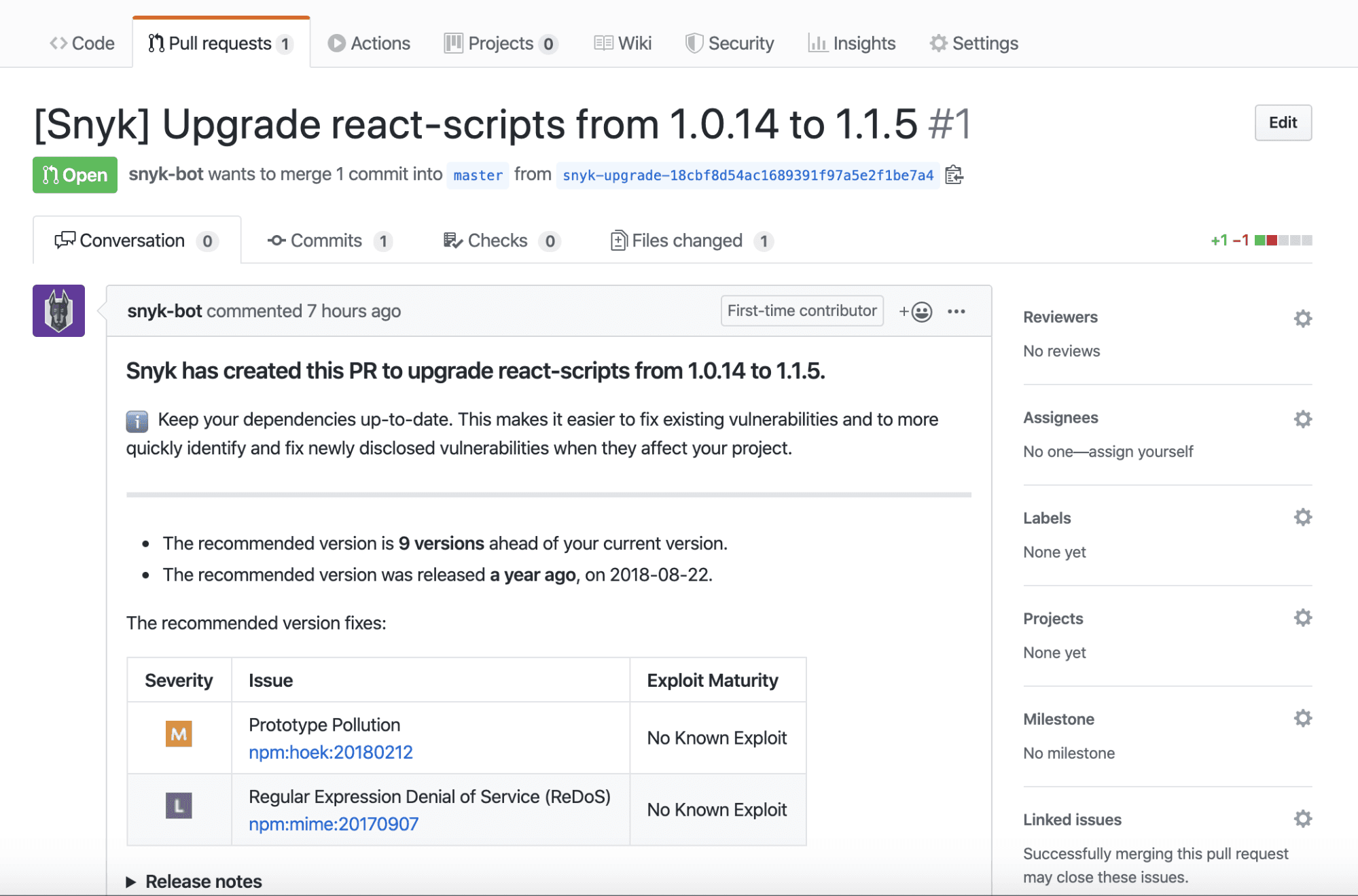Click the 'No milestone' text
This screenshot has width=1358, height=896.
[x=1069, y=753]
